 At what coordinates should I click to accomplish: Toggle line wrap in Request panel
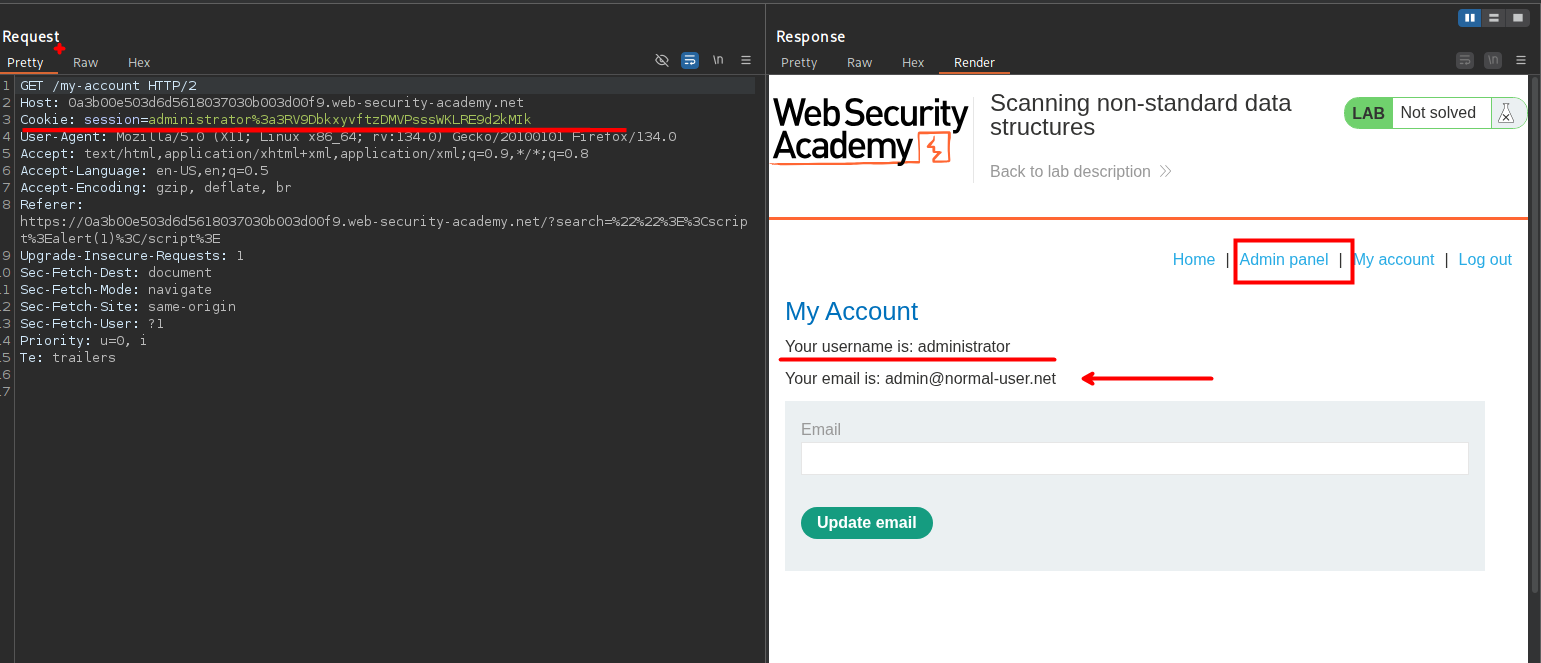click(x=689, y=60)
